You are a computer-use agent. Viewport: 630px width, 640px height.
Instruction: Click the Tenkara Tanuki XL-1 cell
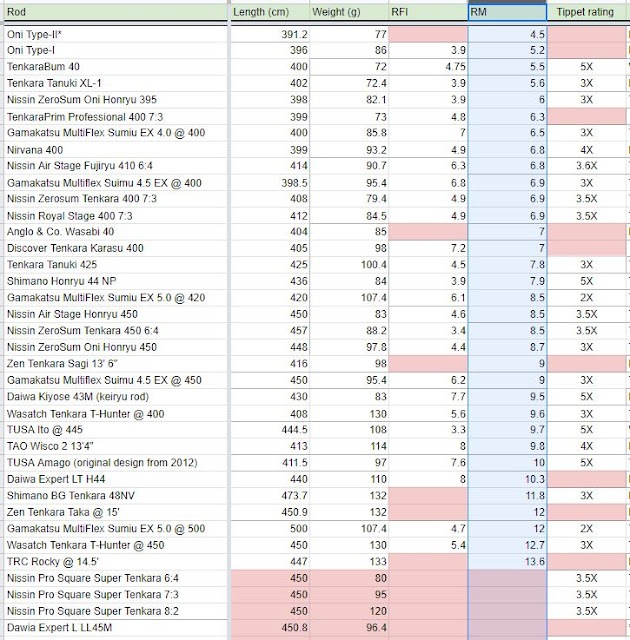115,83
